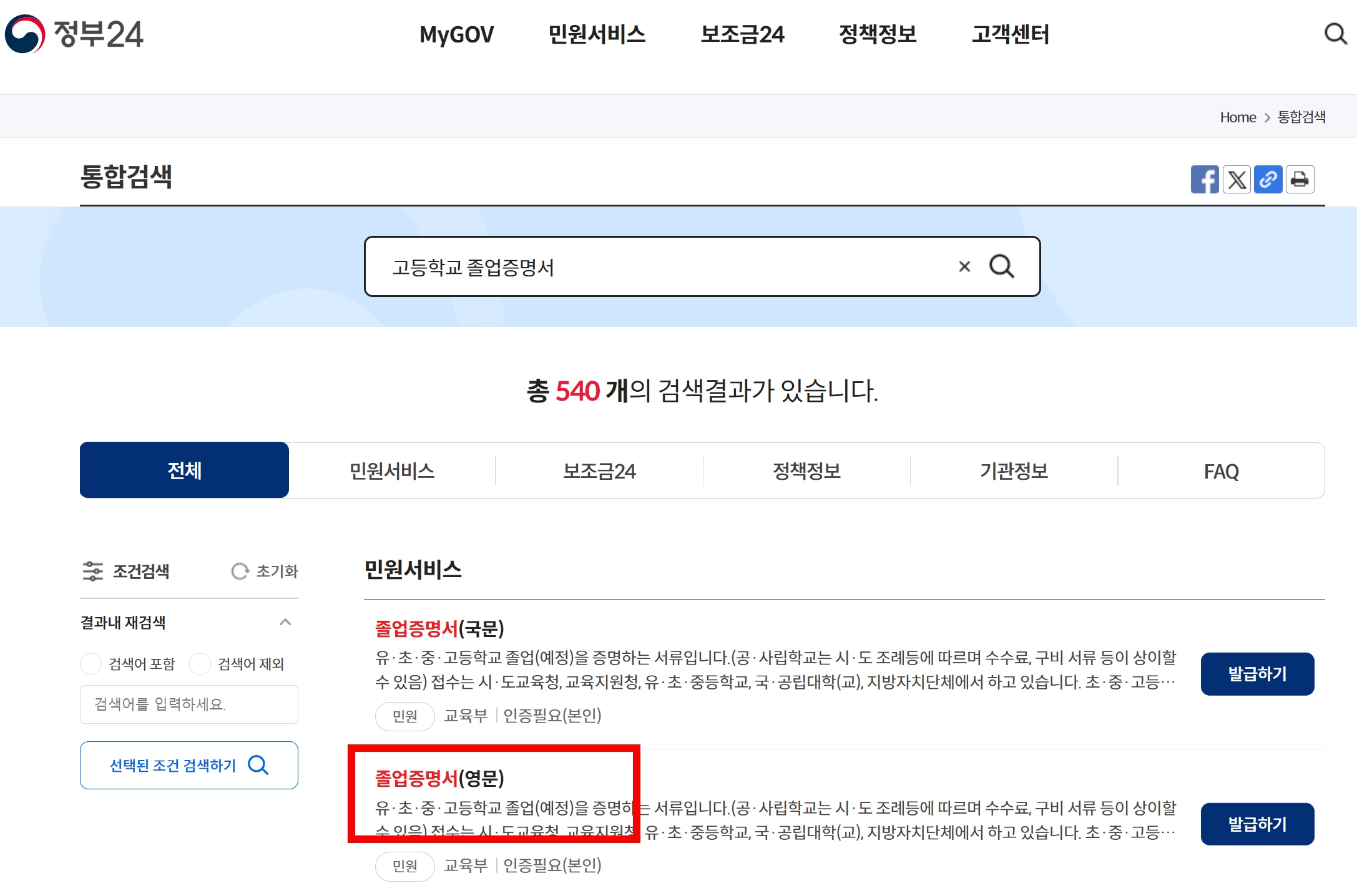Reset filters with the 초기화 refresh icon
The width and height of the screenshot is (1357, 896).
[x=240, y=571]
